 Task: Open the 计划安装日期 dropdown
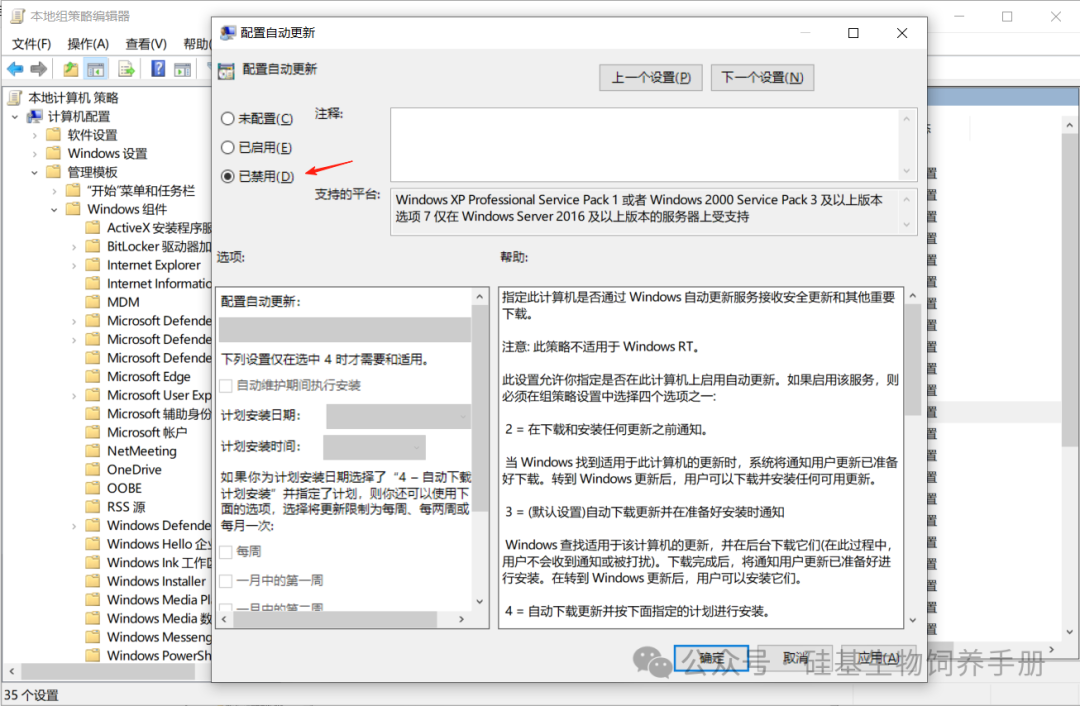[398, 416]
